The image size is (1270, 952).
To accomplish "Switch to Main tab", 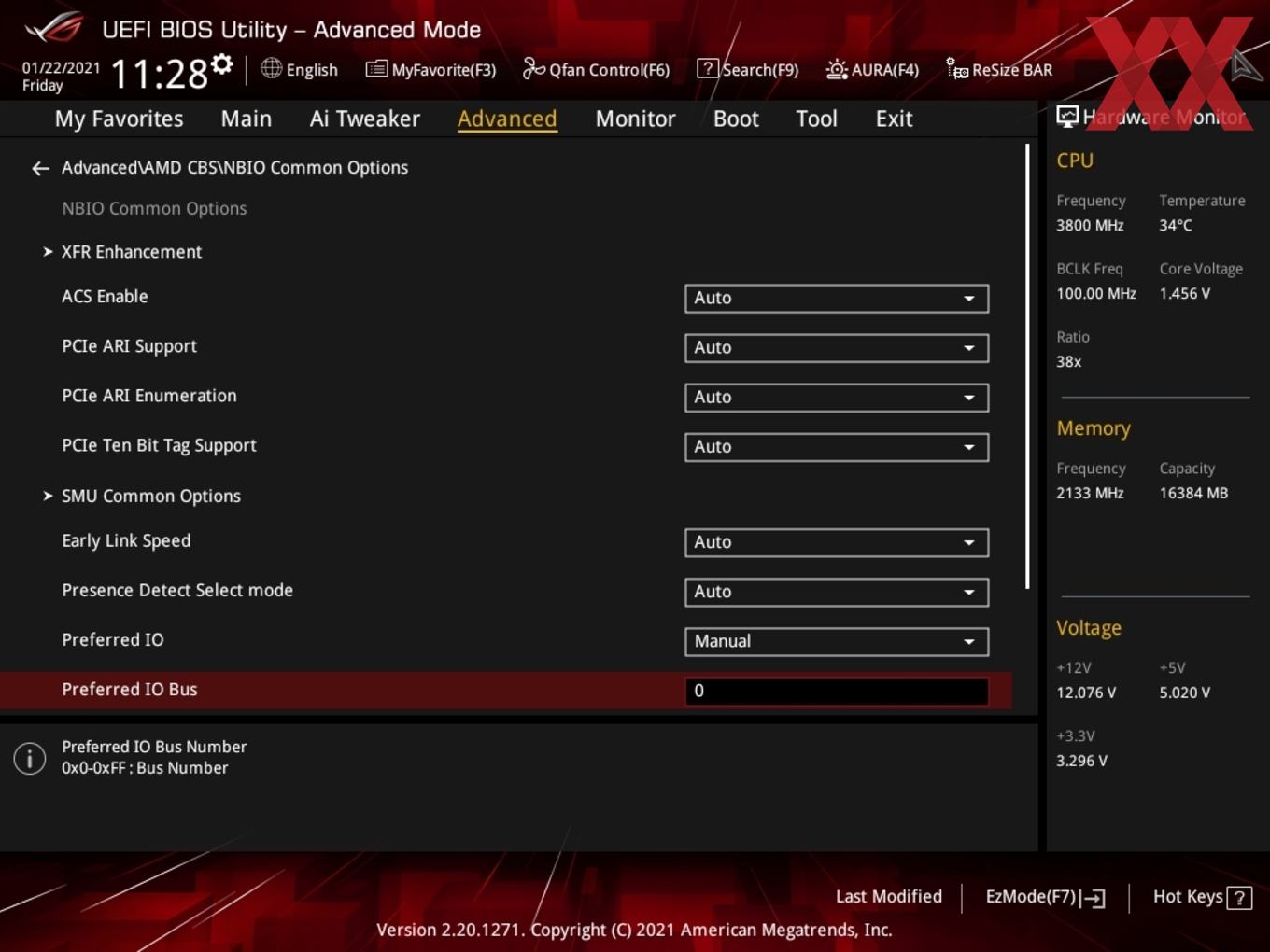I will click(247, 119).
